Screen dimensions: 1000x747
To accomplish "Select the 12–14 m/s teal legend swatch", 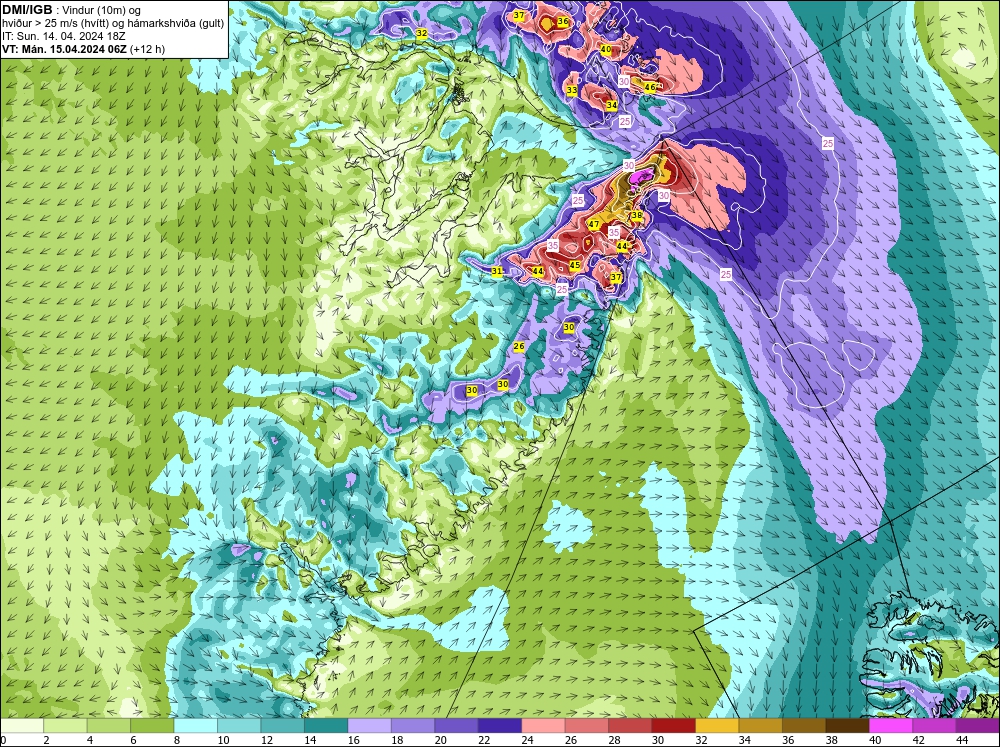I will (x=283, y=725).
